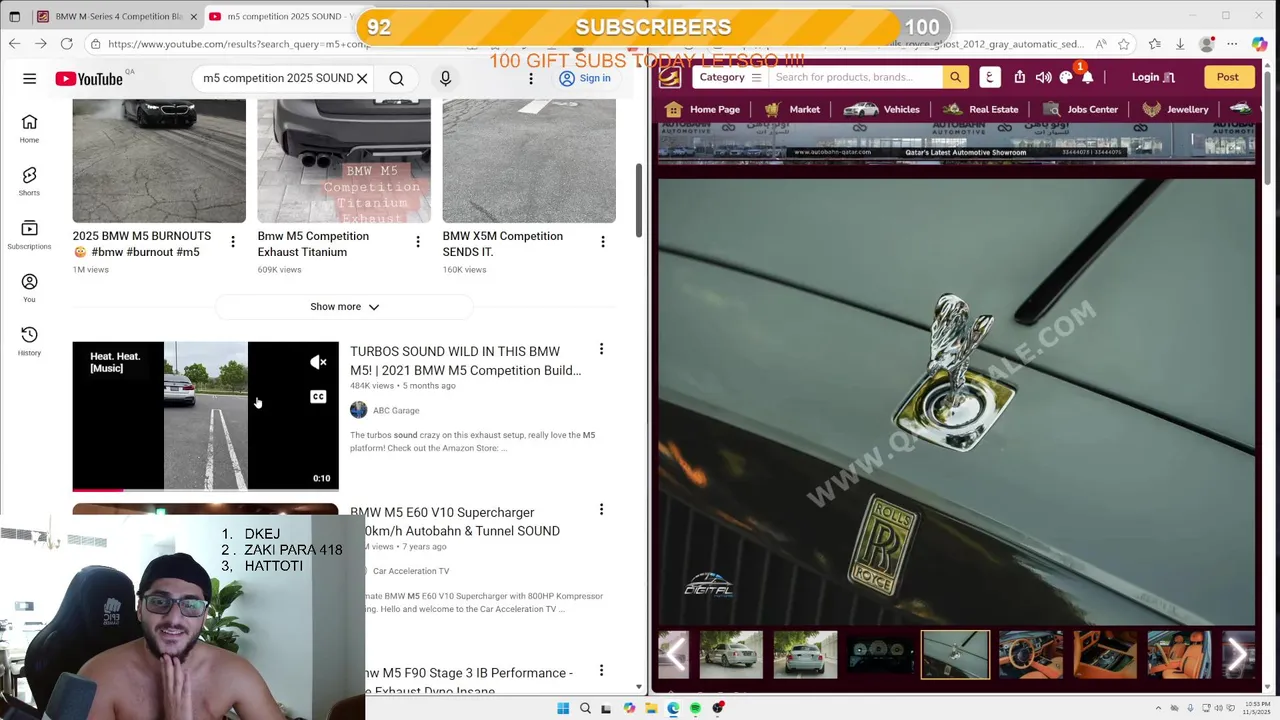Viewport: 1280px width, 720px height.
Task: Open more options for BMW X5M Competition short
Action: point(602,242)
